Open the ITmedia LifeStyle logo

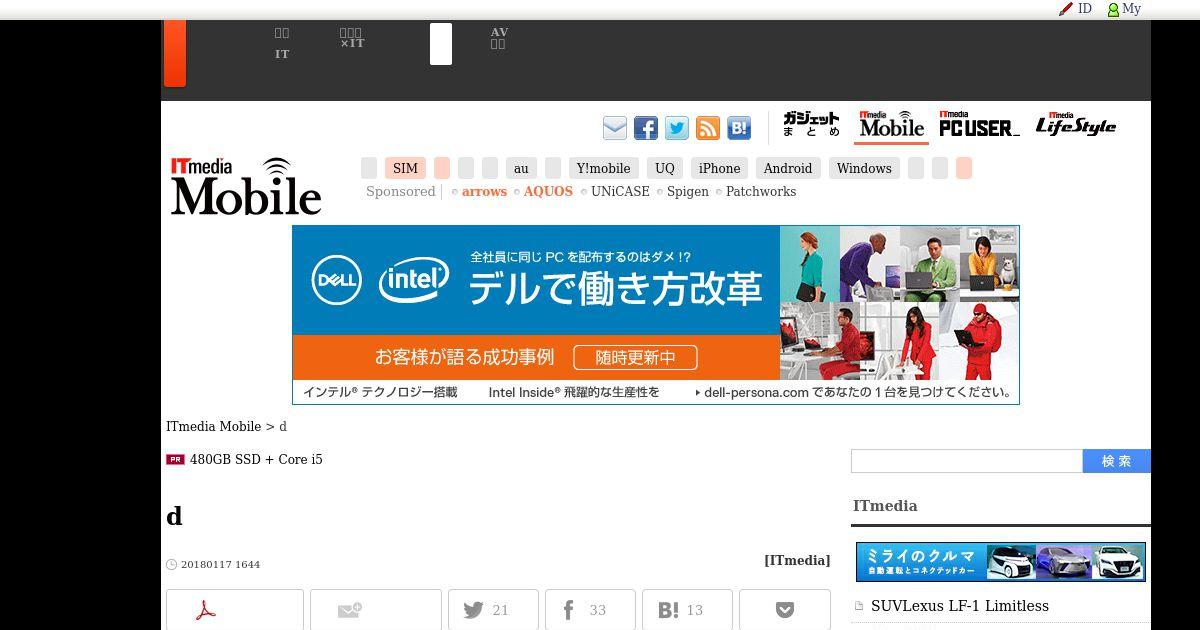pos(1076,125)
